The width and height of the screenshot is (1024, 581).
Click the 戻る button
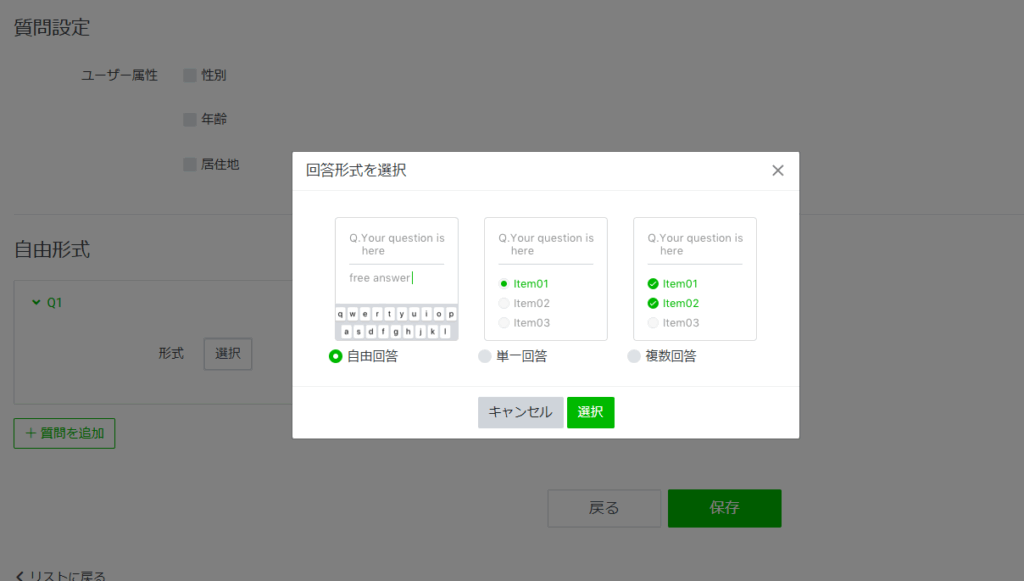coord(604,508)
